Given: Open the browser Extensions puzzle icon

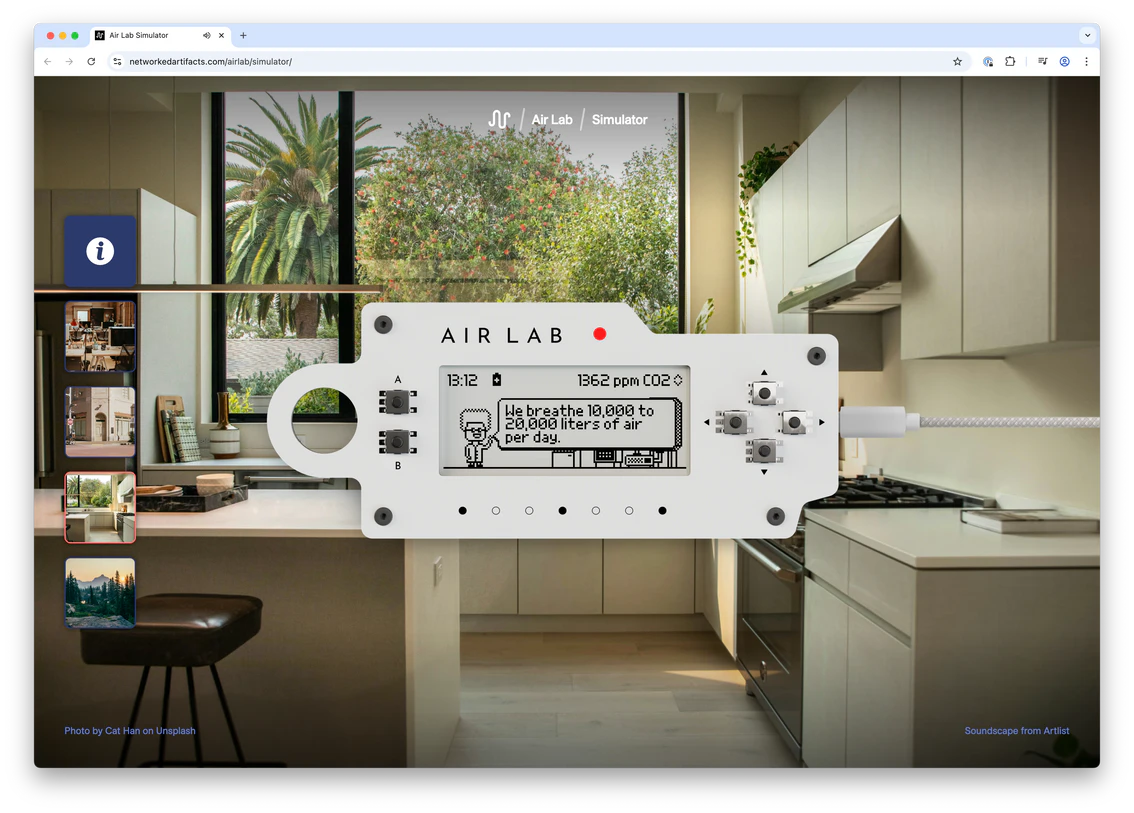Looking at the screenshot, I should coord(1010,62).
